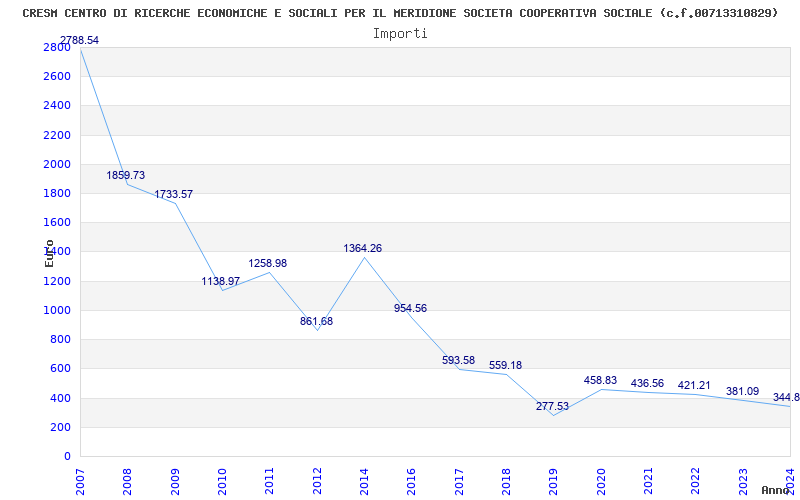Select the 2011 year tick label

(x=269, y=481)
